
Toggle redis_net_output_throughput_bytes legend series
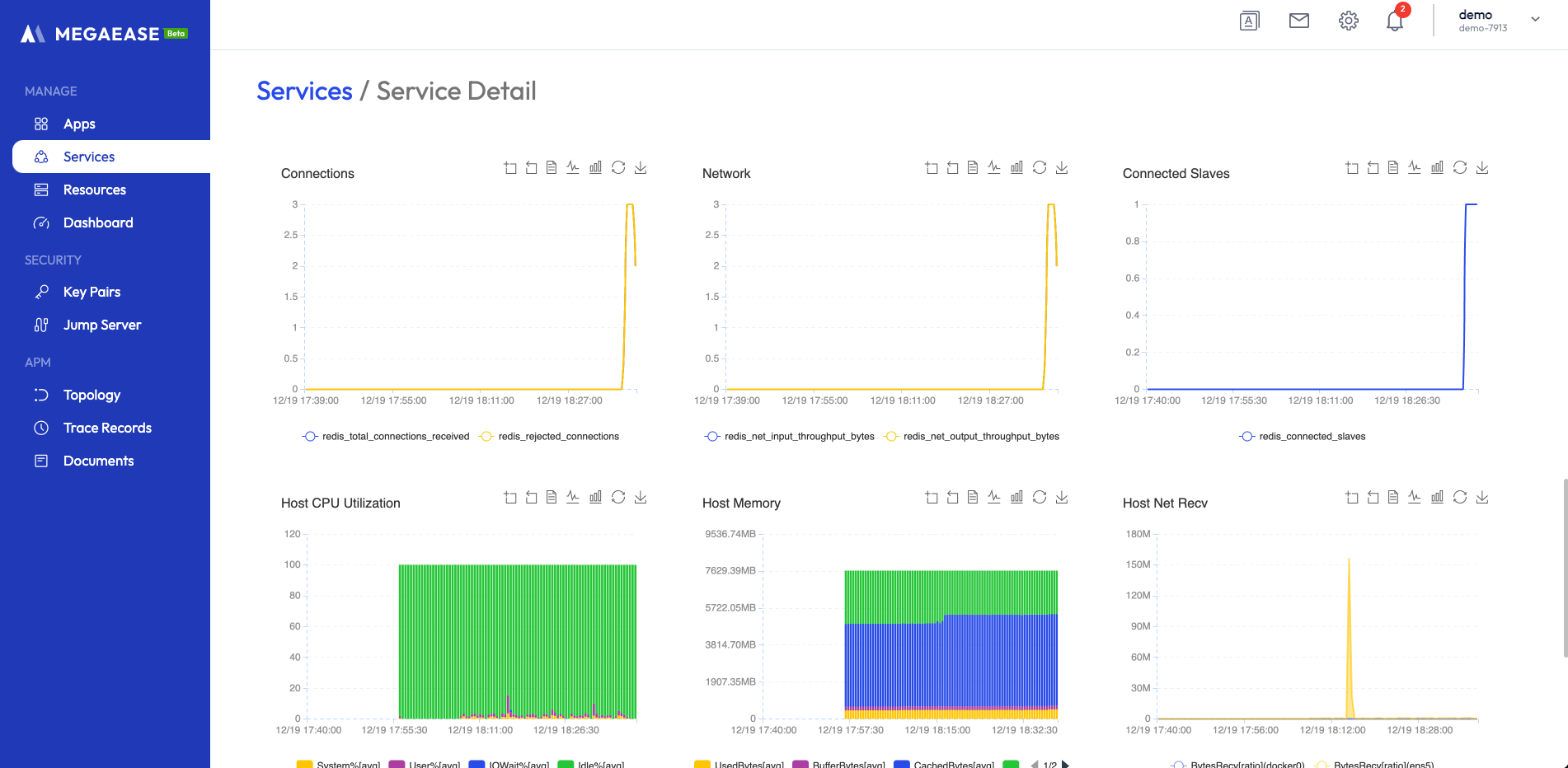coord(972,437)
